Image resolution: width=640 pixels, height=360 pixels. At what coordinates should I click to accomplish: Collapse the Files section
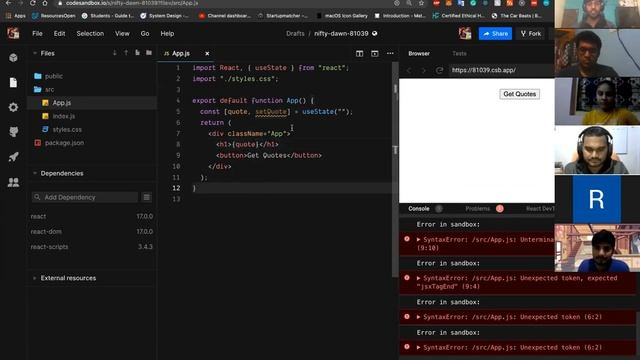(35, 53)
